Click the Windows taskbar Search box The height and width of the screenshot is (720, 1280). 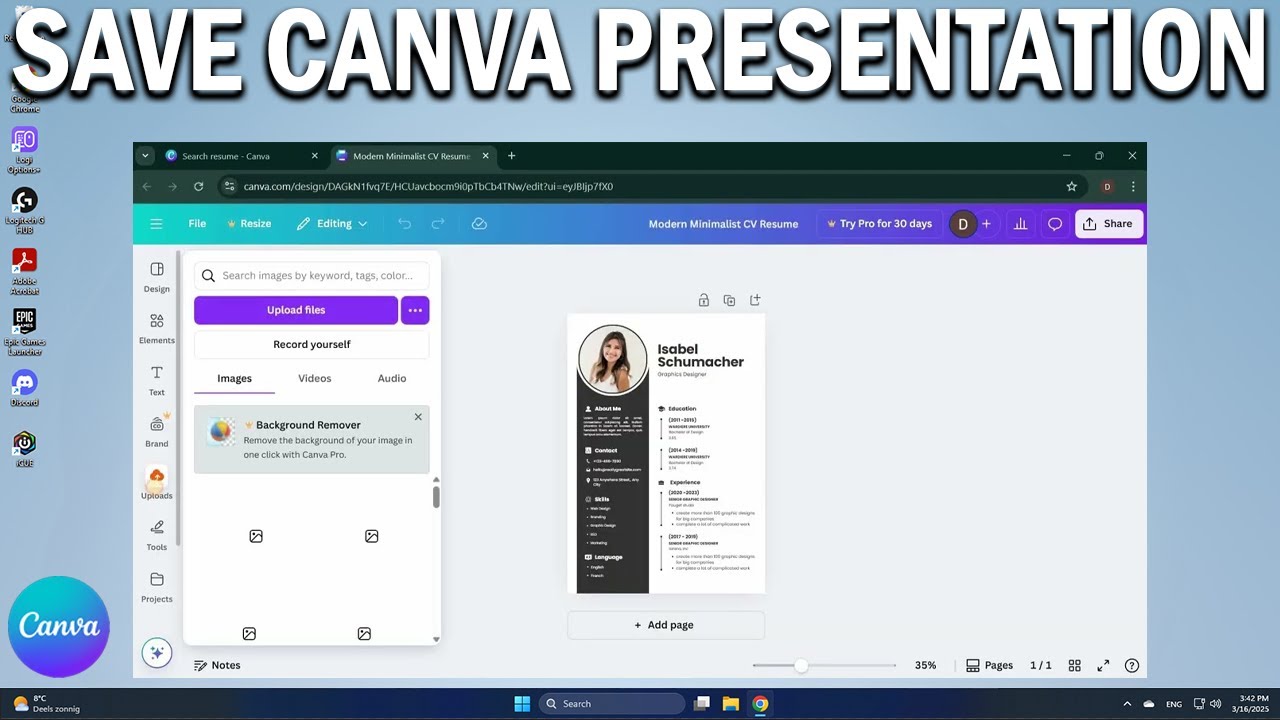[x=613, y=704]
